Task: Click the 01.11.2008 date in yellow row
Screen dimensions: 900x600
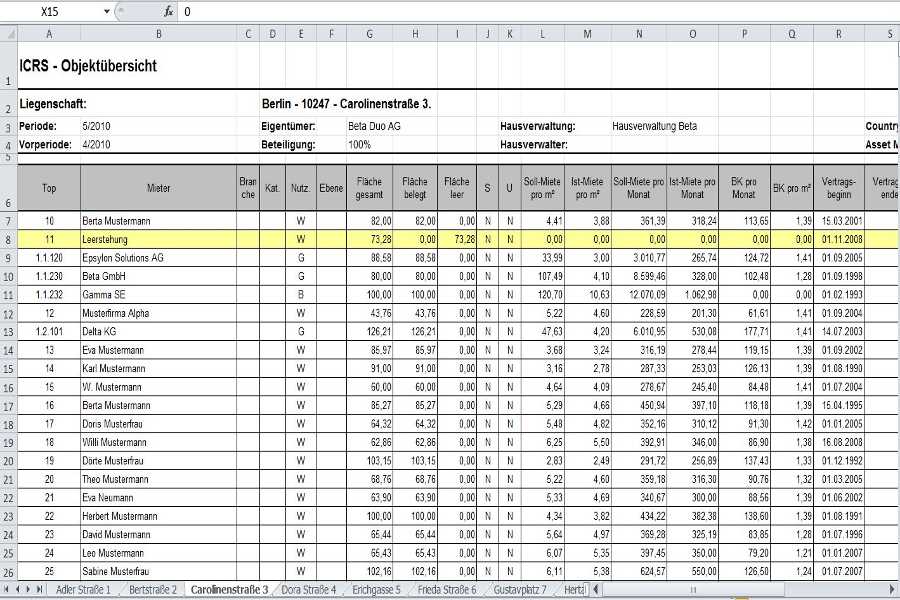Action: [x=839, y=239]
